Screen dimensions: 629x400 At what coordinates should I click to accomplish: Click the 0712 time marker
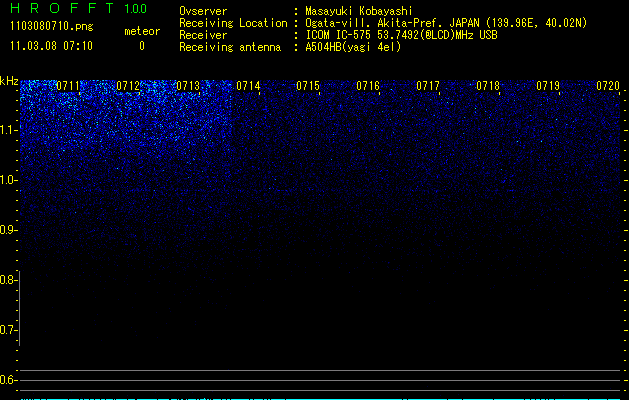point(128,86)
